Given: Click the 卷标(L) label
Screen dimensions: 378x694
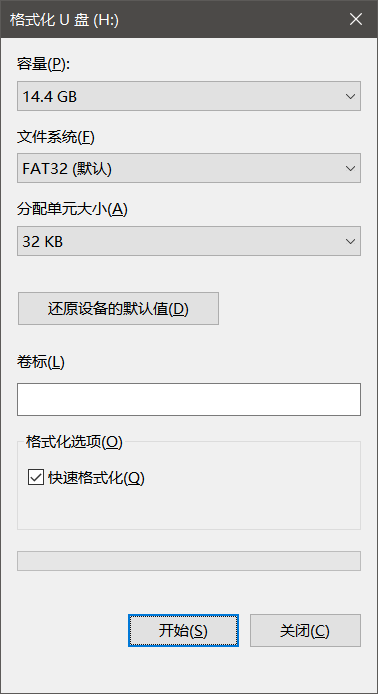Looking at the screenshot, I should click(x=41, y=362).
